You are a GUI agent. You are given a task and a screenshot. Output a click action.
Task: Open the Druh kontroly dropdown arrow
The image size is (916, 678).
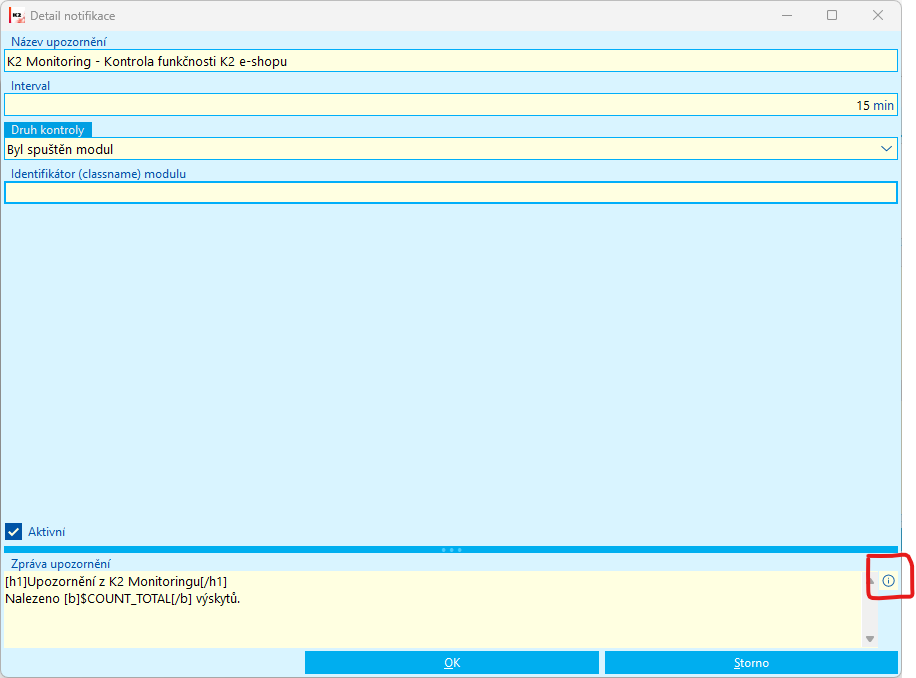click(x=886, y=149)
